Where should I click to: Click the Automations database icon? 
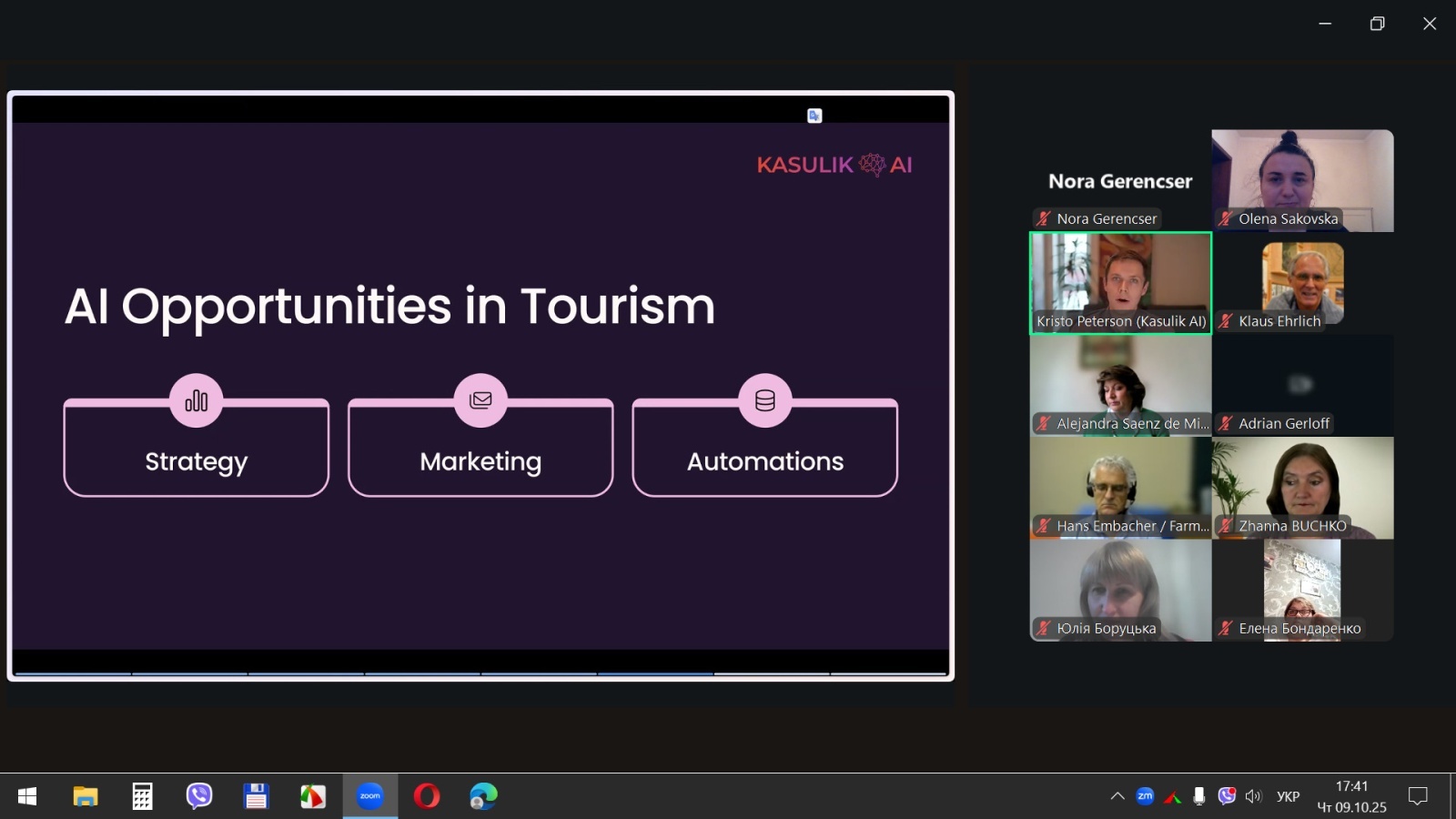765,400
